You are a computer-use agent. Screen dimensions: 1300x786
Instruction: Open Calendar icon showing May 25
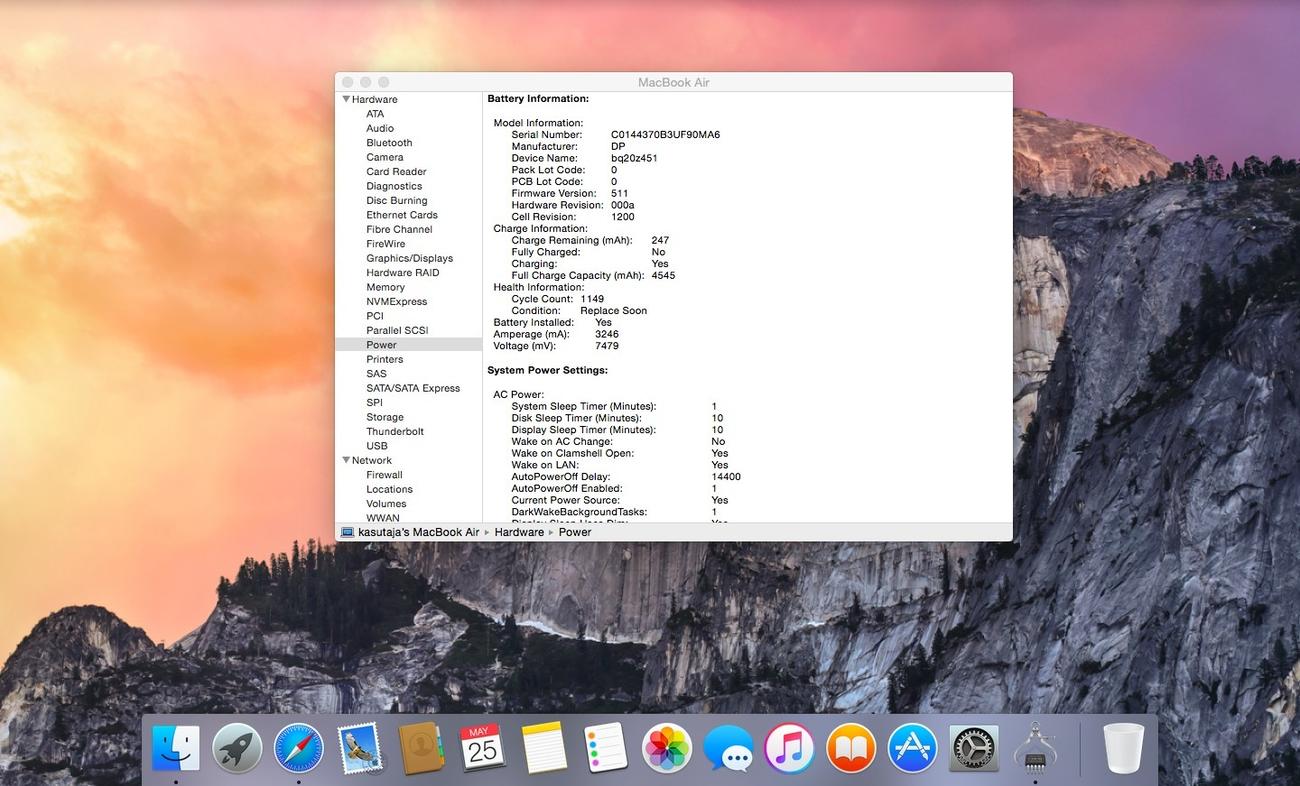click(483, 748)
